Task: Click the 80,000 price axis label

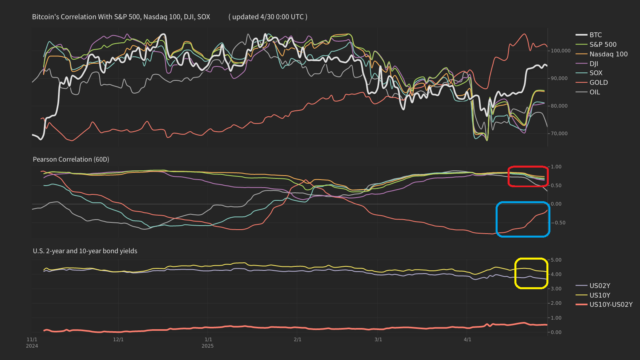Action: point(559,106)
